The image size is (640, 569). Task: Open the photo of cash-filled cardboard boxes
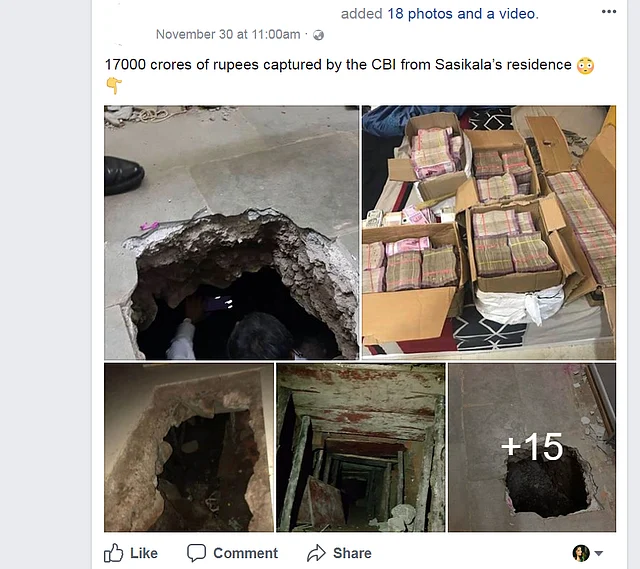[489, 233]
